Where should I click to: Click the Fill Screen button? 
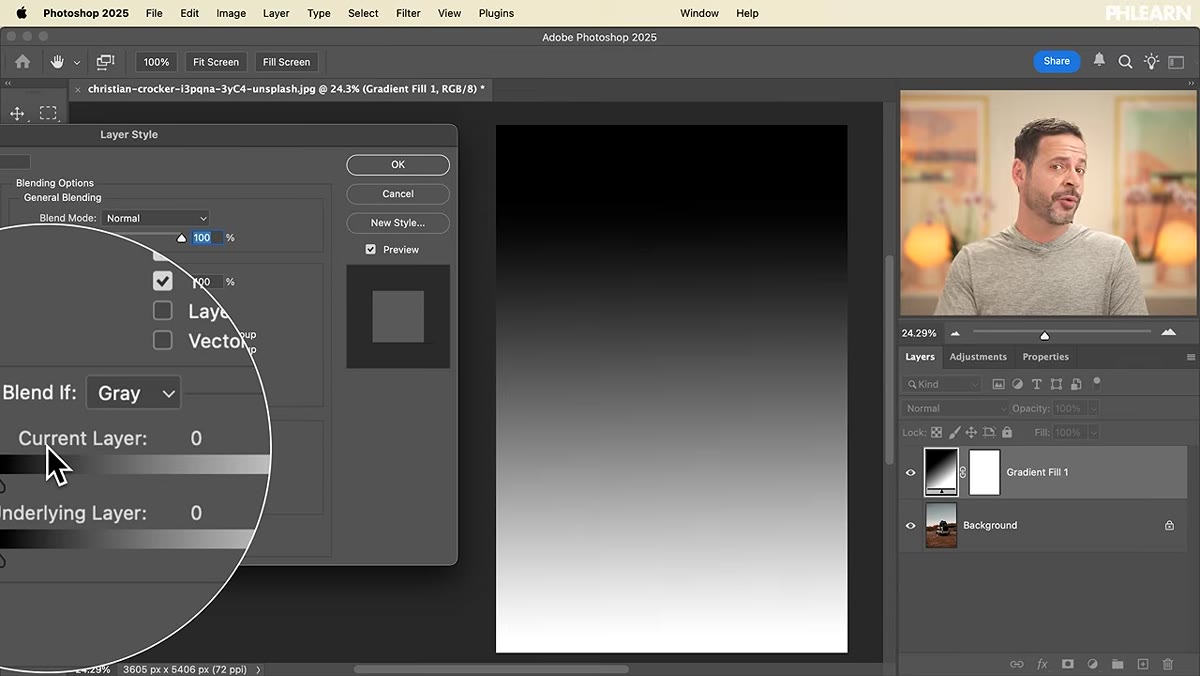tap(287, 62)
